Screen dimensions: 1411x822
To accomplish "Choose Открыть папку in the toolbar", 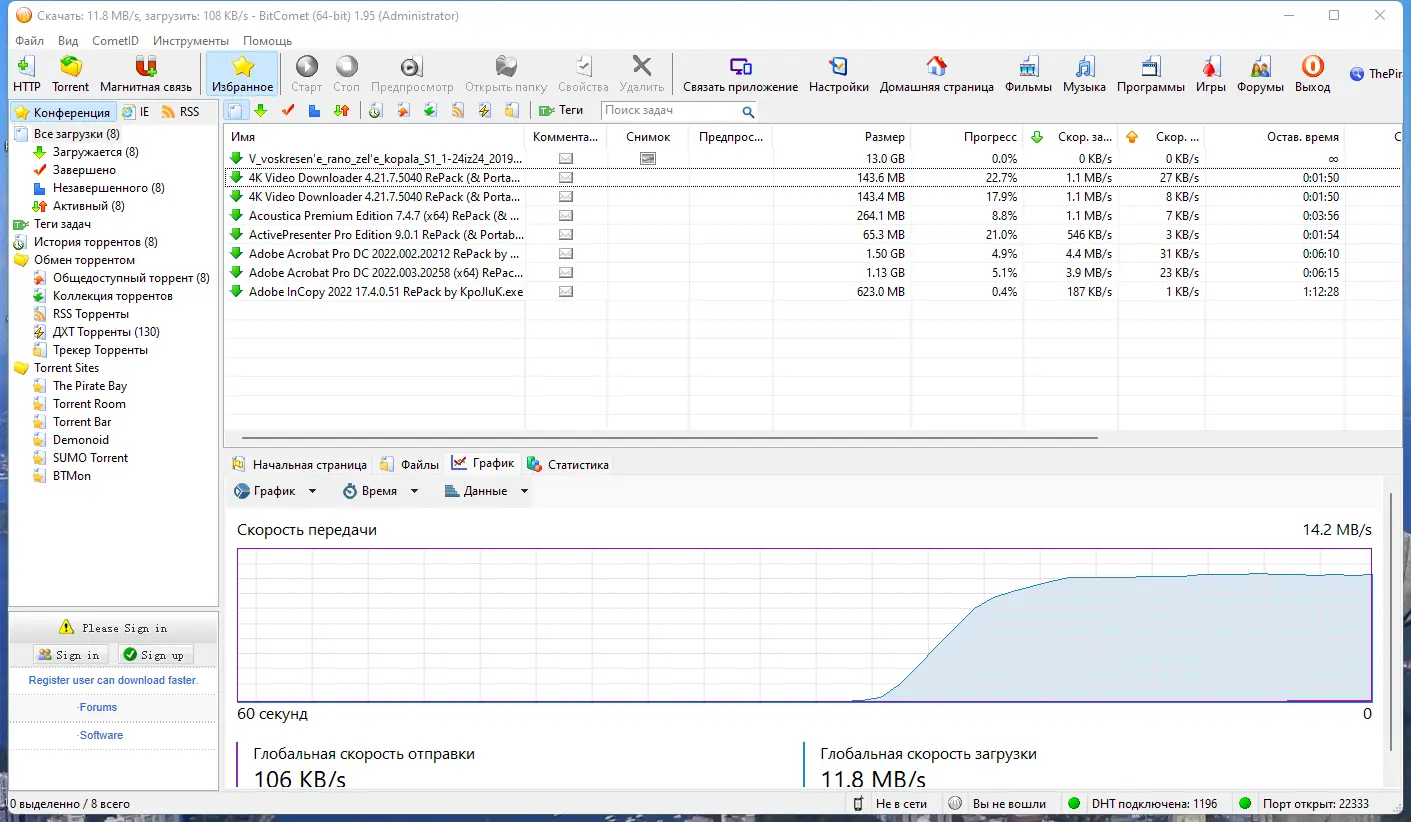I will click(506, 74).
